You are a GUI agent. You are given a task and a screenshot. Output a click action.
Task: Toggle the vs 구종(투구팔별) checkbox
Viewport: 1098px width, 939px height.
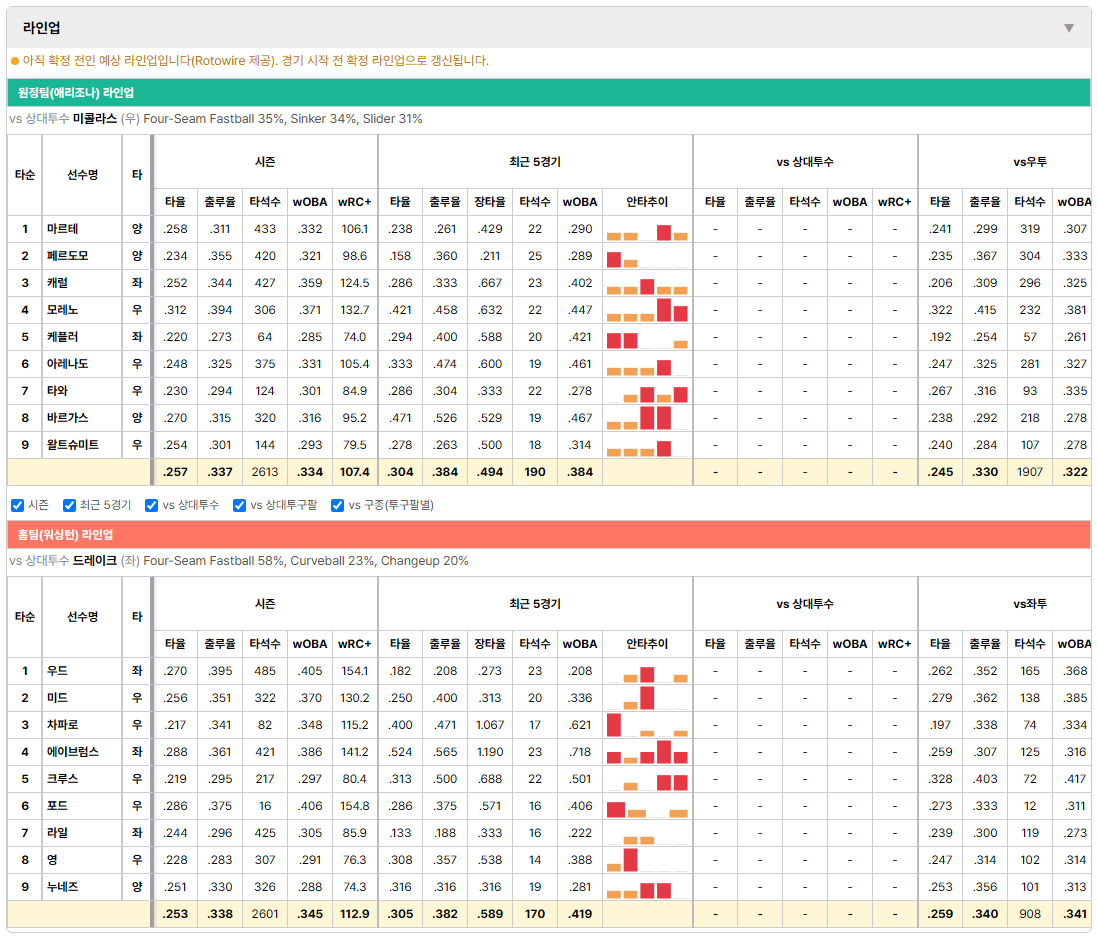(x=338, y=506)
